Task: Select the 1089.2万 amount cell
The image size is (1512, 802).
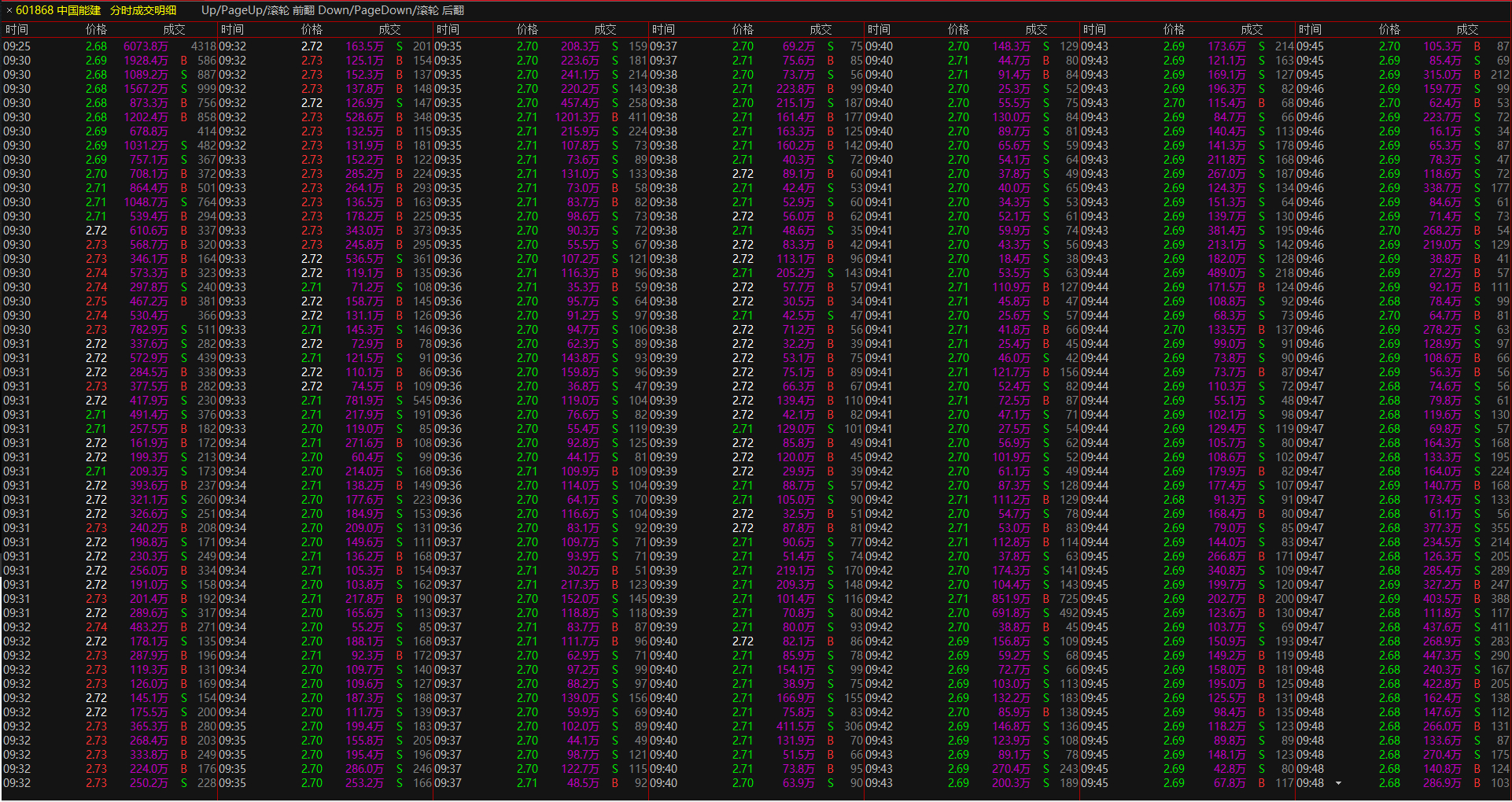Action: [x=146, y=75]
